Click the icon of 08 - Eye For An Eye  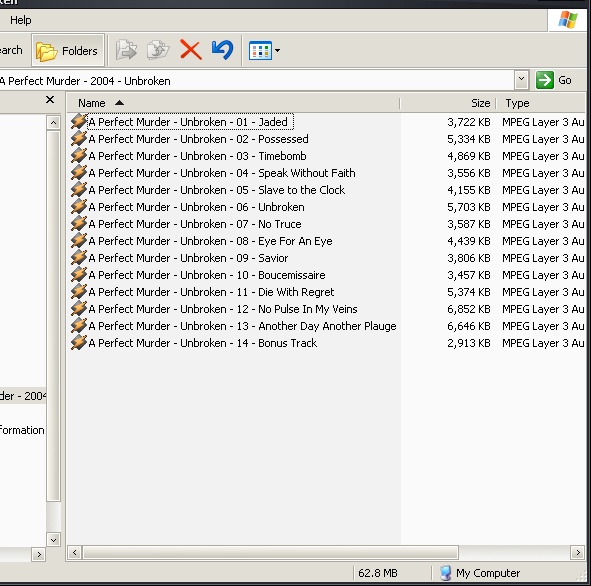pyautogui.click(x=79, y=240)
